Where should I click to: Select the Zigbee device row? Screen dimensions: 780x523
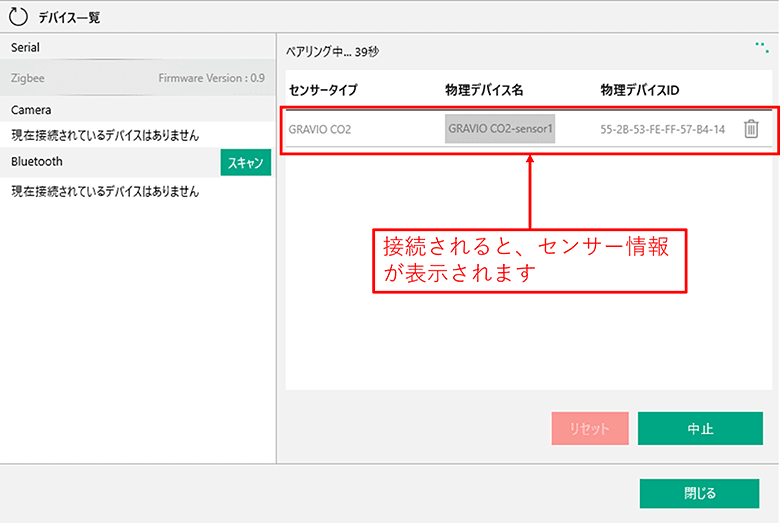138,78
